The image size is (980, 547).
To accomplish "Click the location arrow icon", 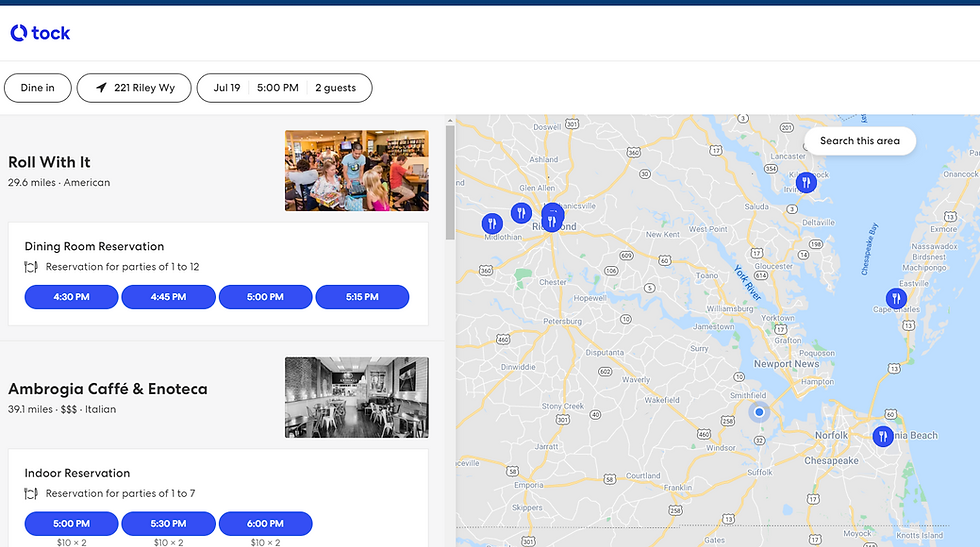I will [101, 88].
